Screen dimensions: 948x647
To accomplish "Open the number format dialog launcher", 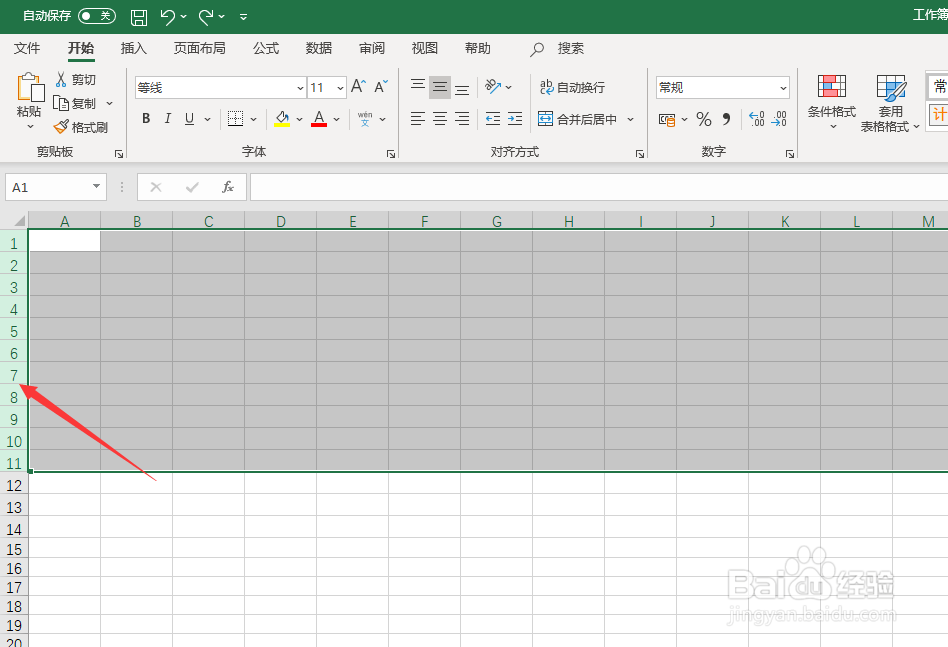I will click(790, 154).
